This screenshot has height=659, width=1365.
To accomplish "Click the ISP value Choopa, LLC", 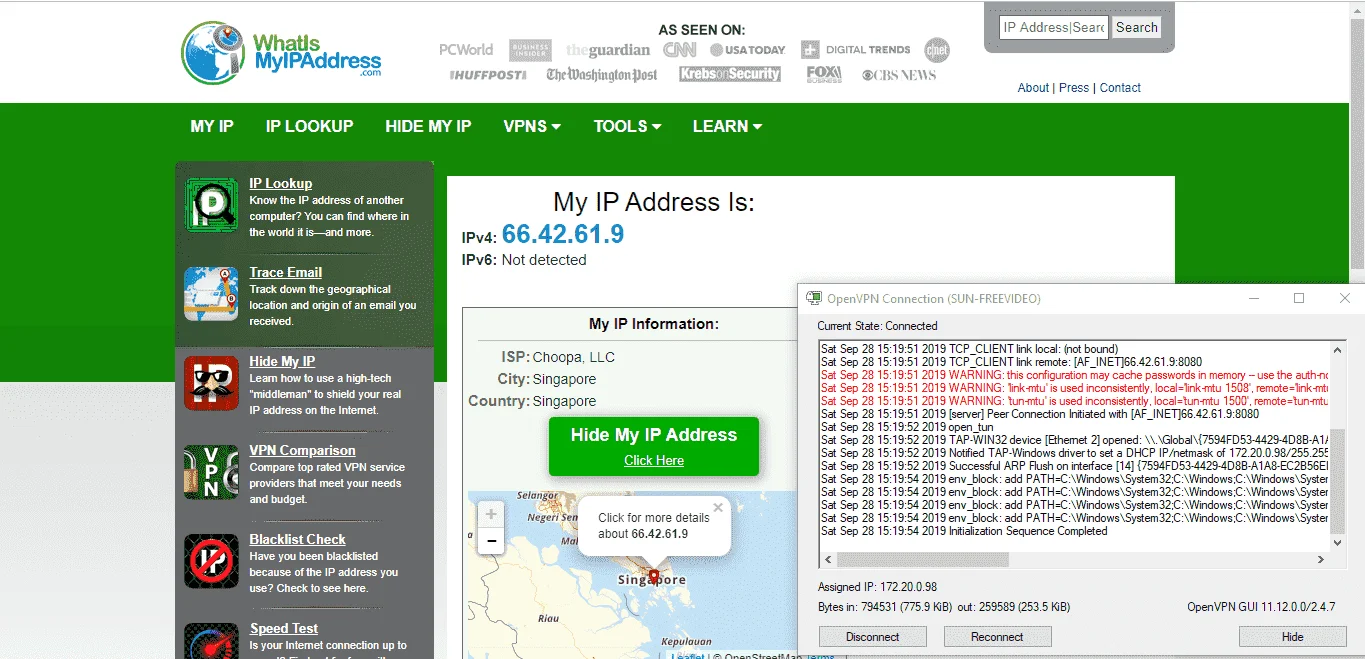I will pos(574,357).
